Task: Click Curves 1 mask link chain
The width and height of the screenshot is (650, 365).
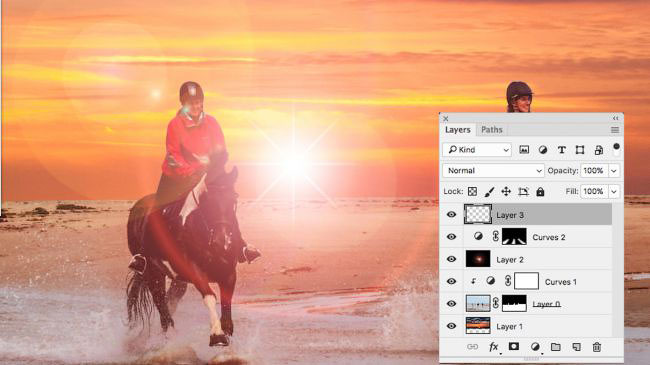Action: tap(508, 281)
